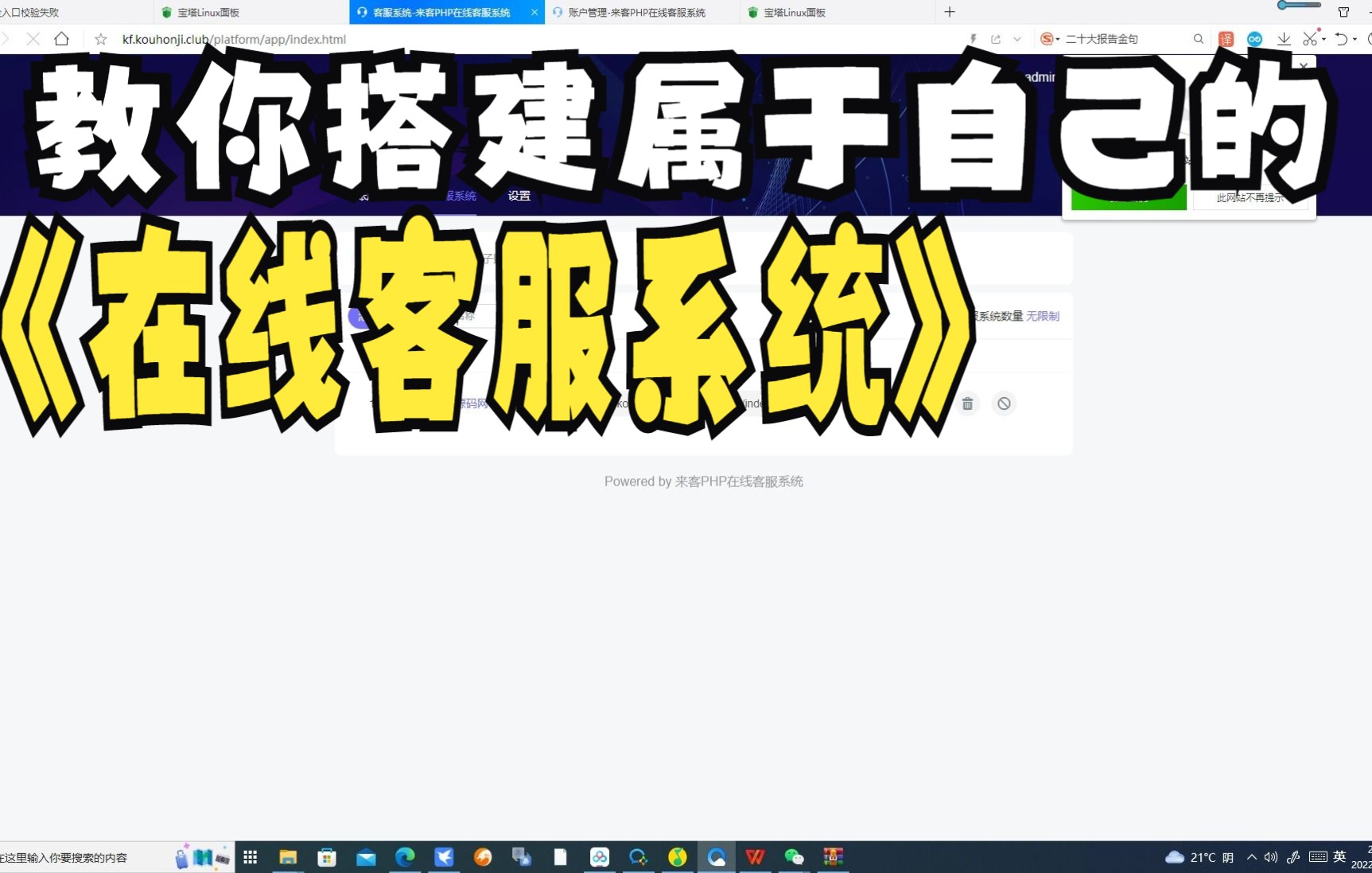Click the circle-slash disable icon

(x=1004, y=403)
